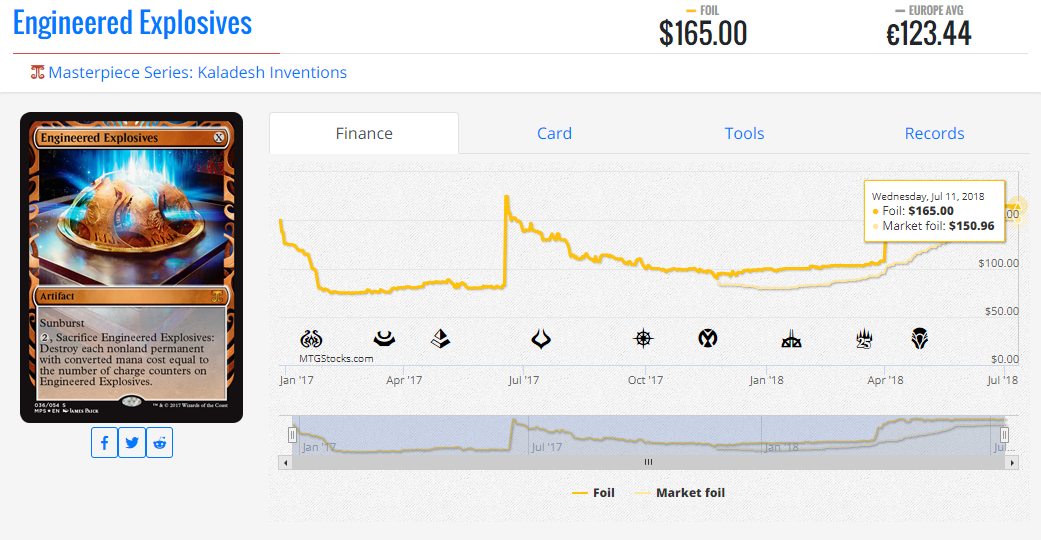Image resolution: width=1041 pixels, height=540 pixels.
Task: Share the card on Reddit
Action: pos(160,443)
